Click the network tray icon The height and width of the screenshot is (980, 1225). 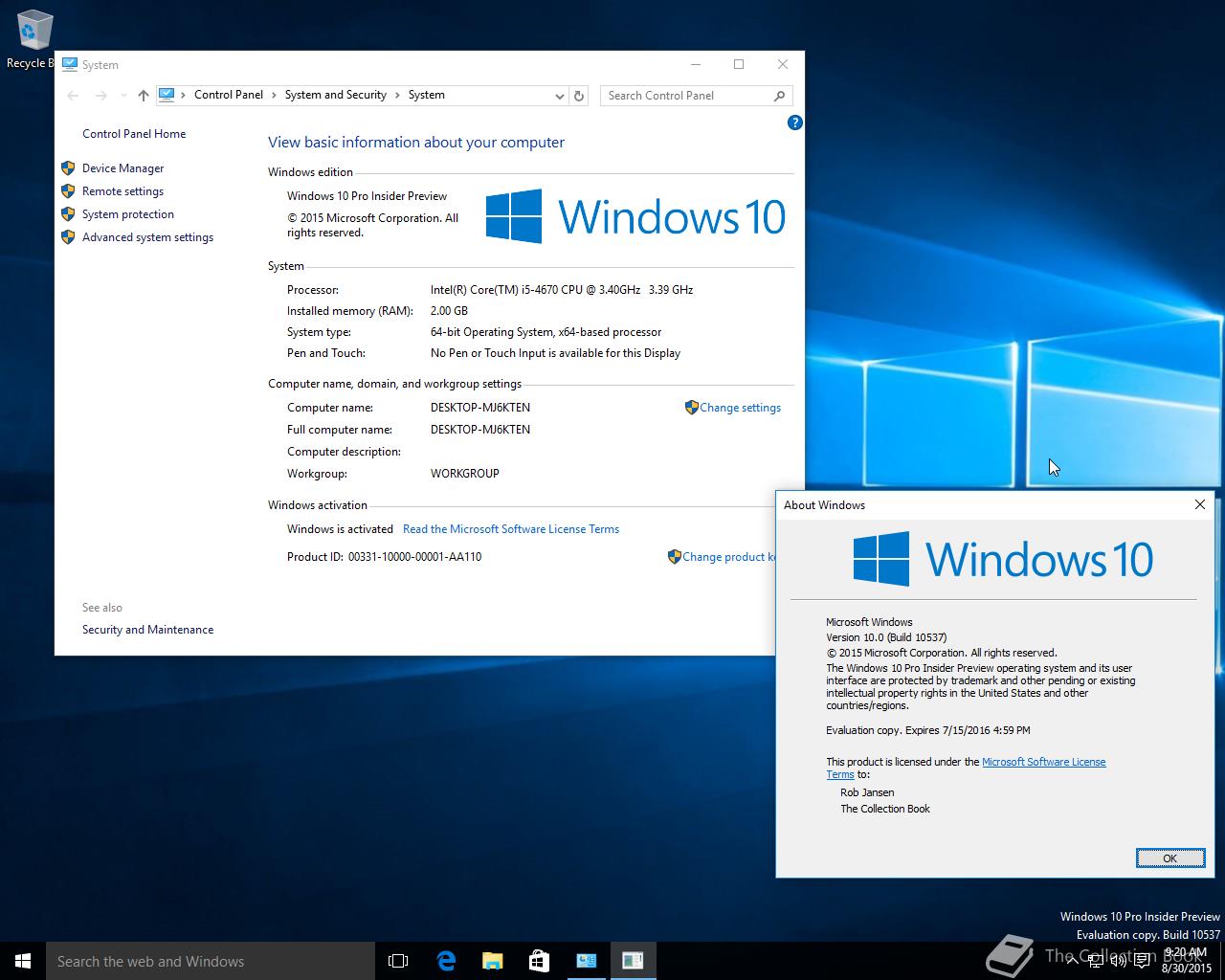pos(1097,961)
